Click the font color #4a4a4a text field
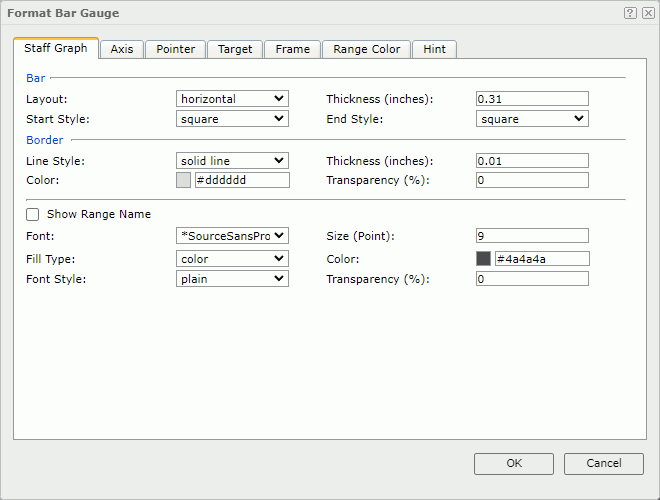The width and height of the screenshot is (660, 500). (542, 259)
